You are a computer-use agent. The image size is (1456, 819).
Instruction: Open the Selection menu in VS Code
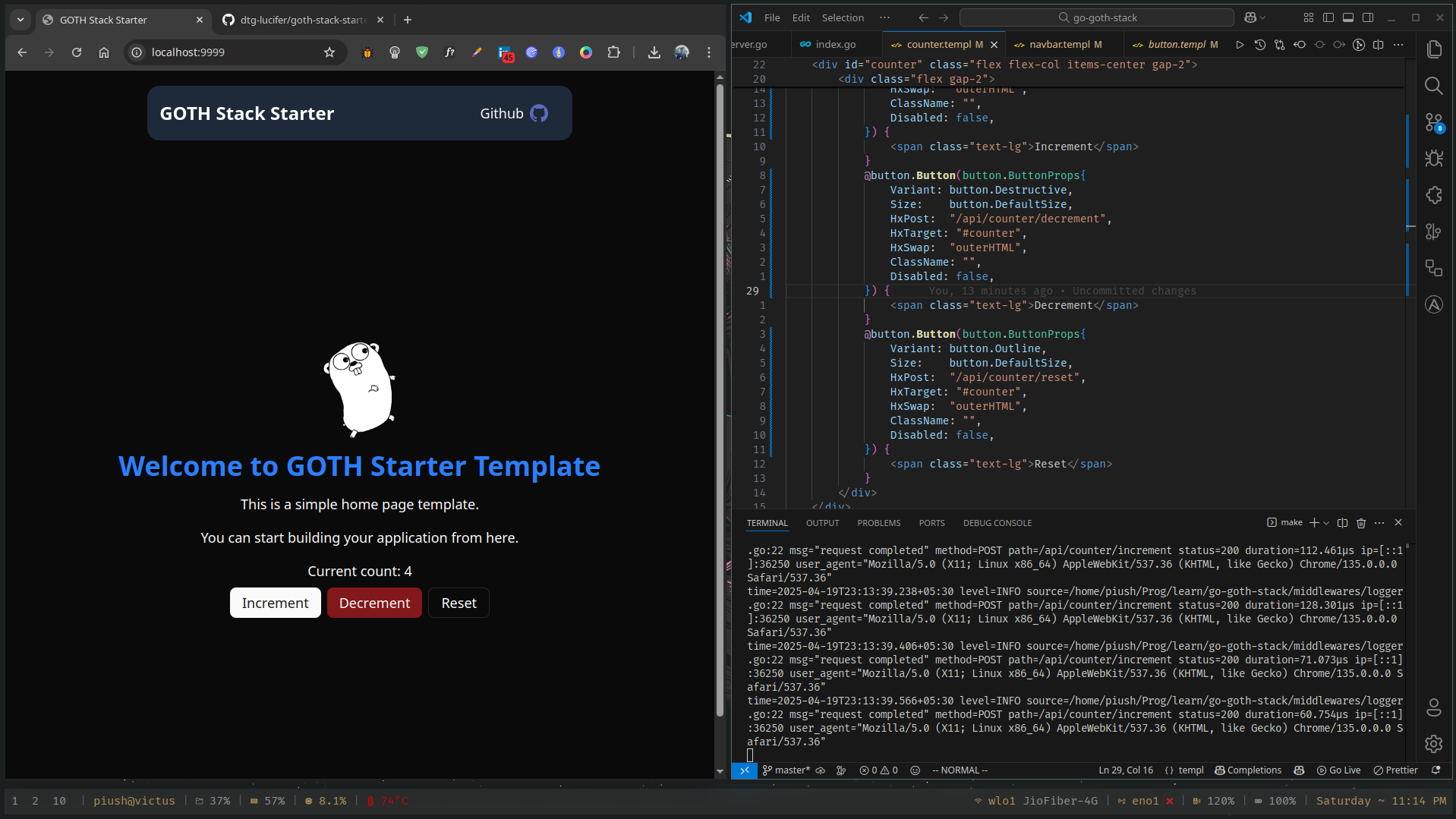[x=843, y=17]
